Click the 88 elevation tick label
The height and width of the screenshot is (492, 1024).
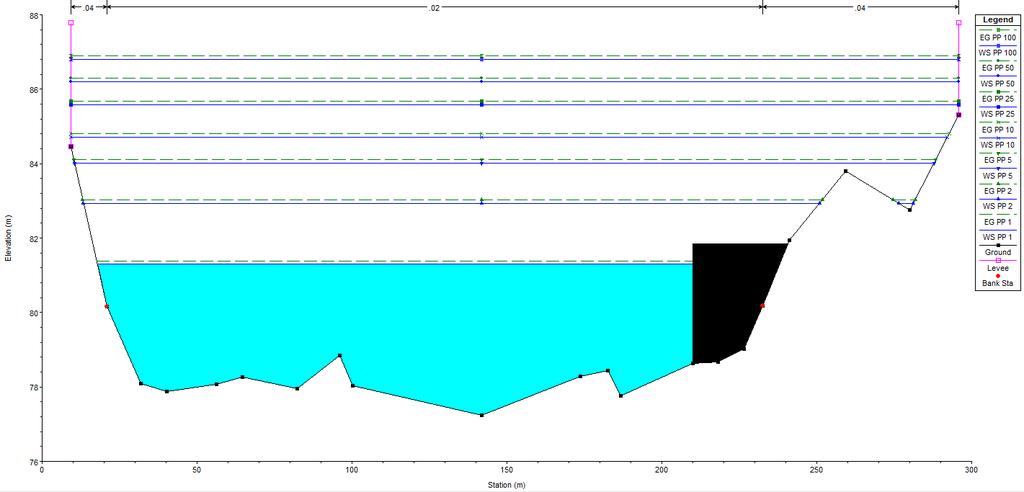tap(35, 15)
